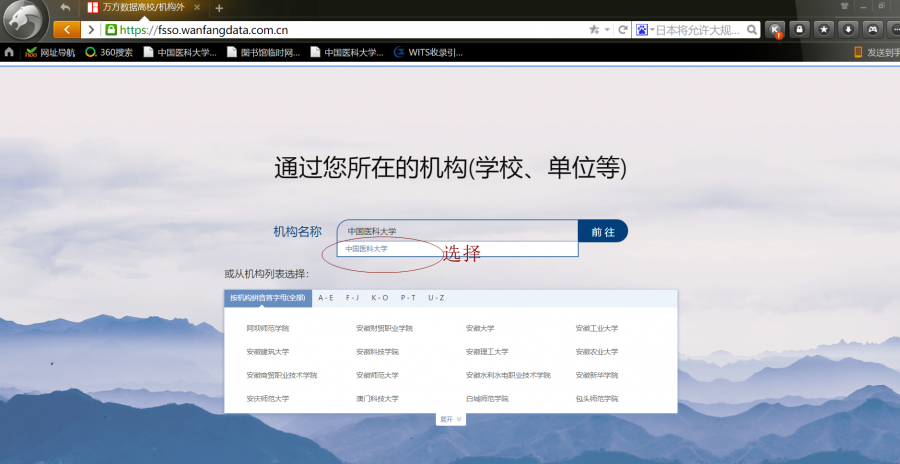
Task: Select 阿坝师范学院 from list
Action: [267, 328]
